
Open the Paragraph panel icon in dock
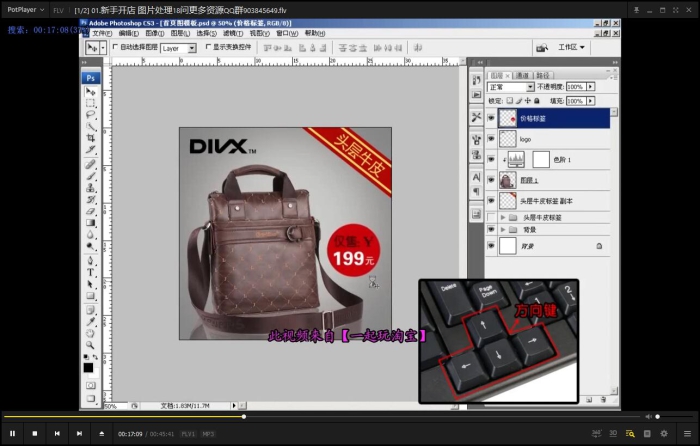click(476, 192)
